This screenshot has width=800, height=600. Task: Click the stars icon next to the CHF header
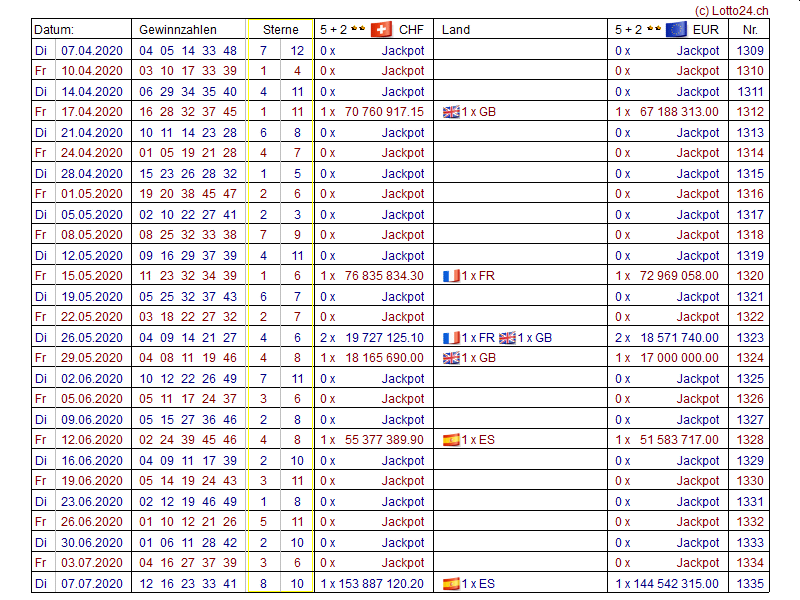tap(358, 30)
